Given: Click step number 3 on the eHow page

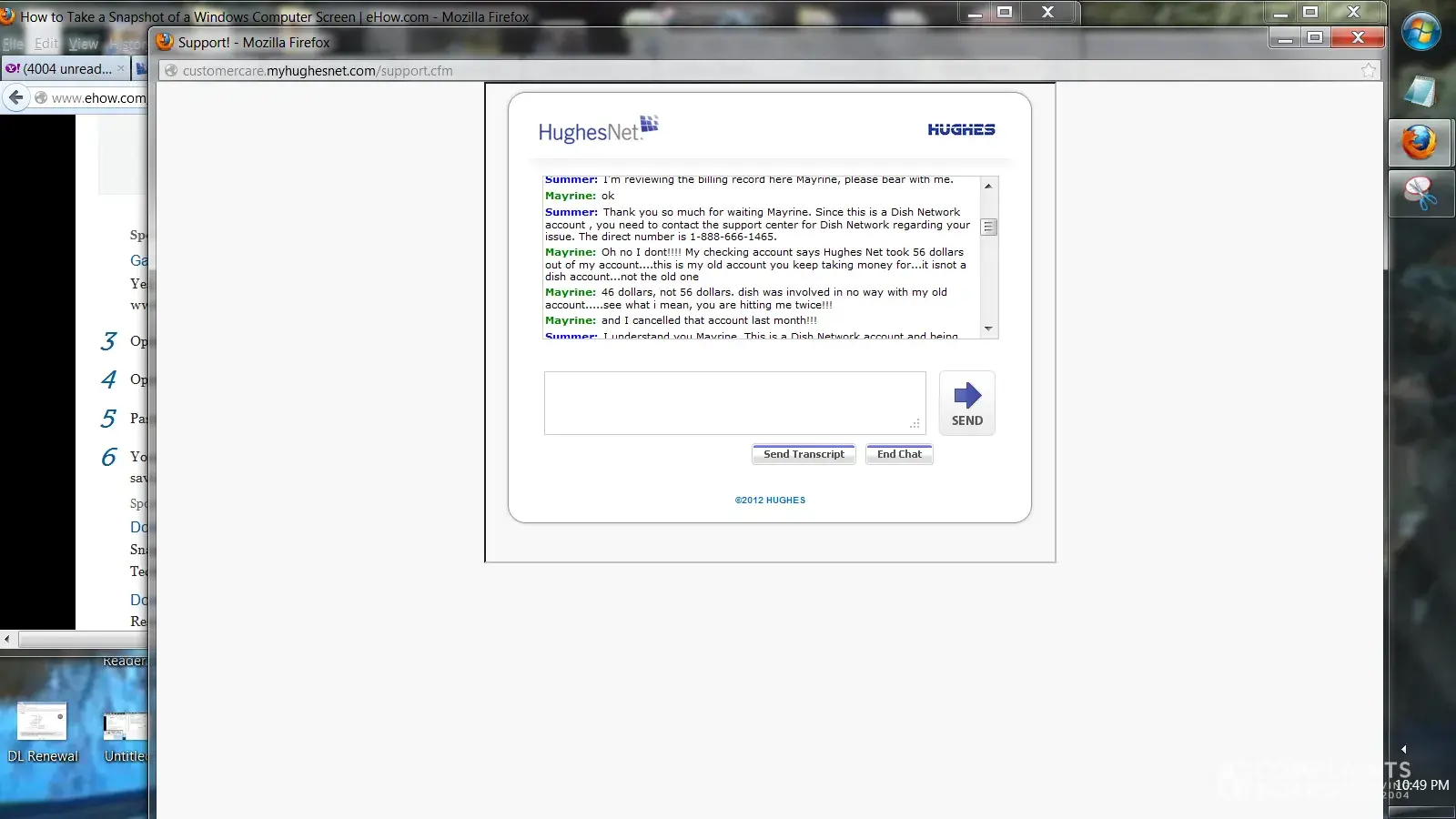Looking at the screenshot, I should [108, 341].
